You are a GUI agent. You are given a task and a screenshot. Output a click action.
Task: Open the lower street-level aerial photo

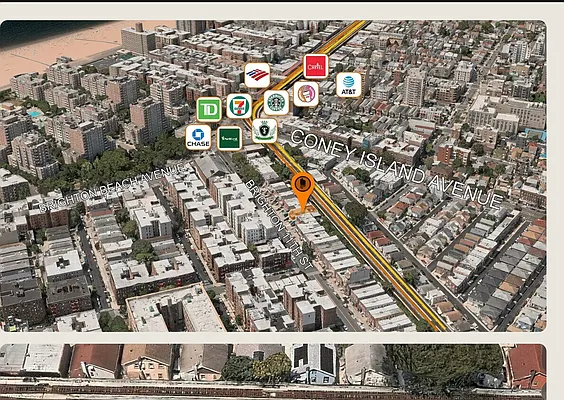(273, 372)
